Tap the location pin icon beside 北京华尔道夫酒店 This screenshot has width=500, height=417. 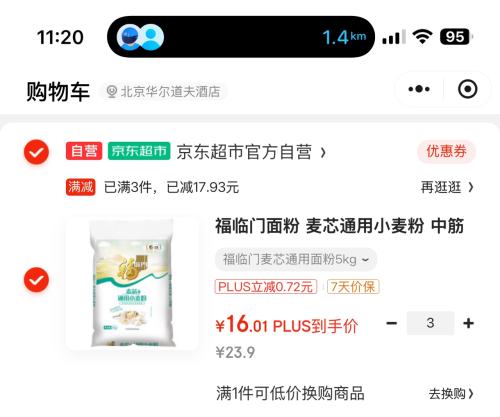pos(111,92)
